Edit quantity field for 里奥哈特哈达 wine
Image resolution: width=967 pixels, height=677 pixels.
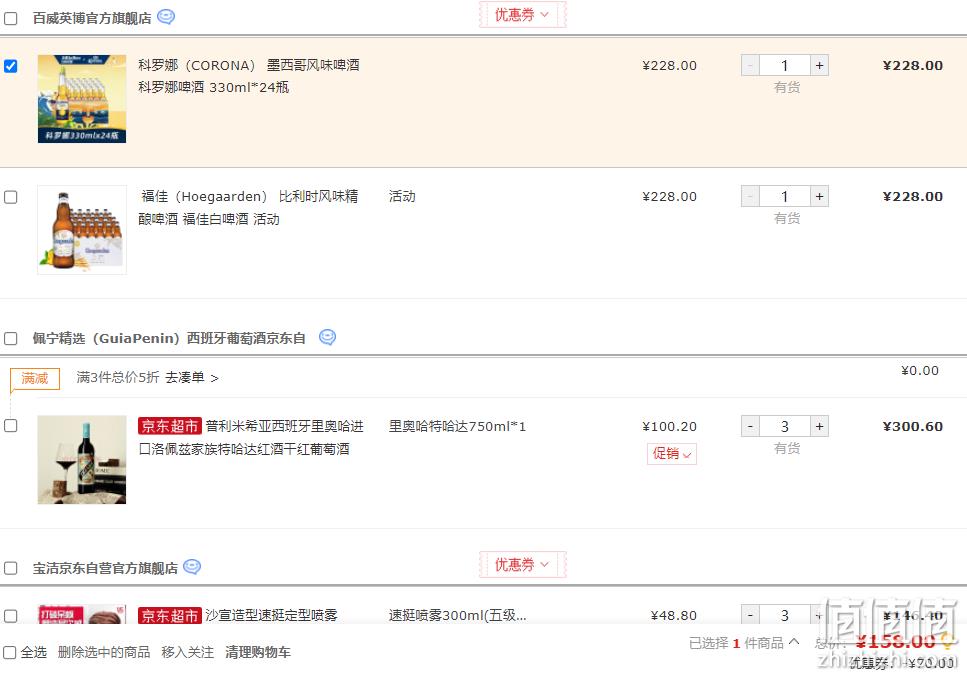pos(784,426)
